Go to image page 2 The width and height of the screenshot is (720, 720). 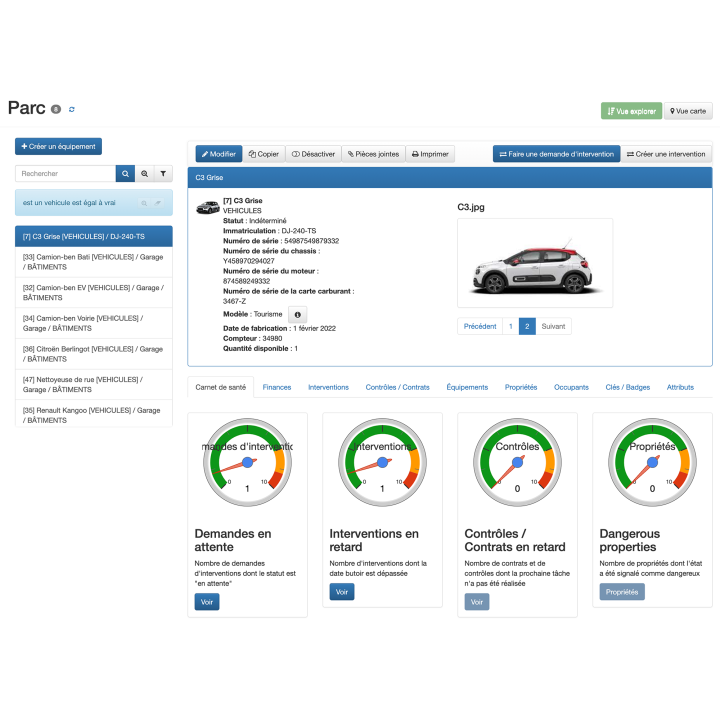(527, 326)
